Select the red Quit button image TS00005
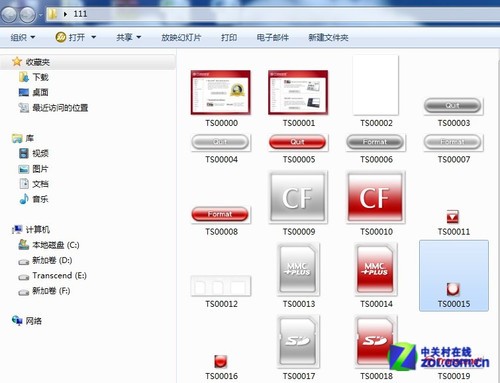 point(298,142)
